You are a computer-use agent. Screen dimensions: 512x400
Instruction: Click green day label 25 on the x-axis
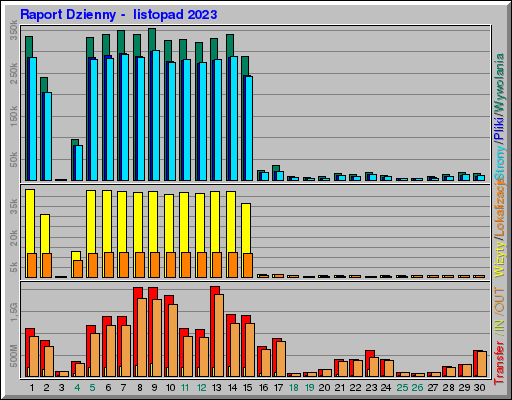tap(402, 388)
